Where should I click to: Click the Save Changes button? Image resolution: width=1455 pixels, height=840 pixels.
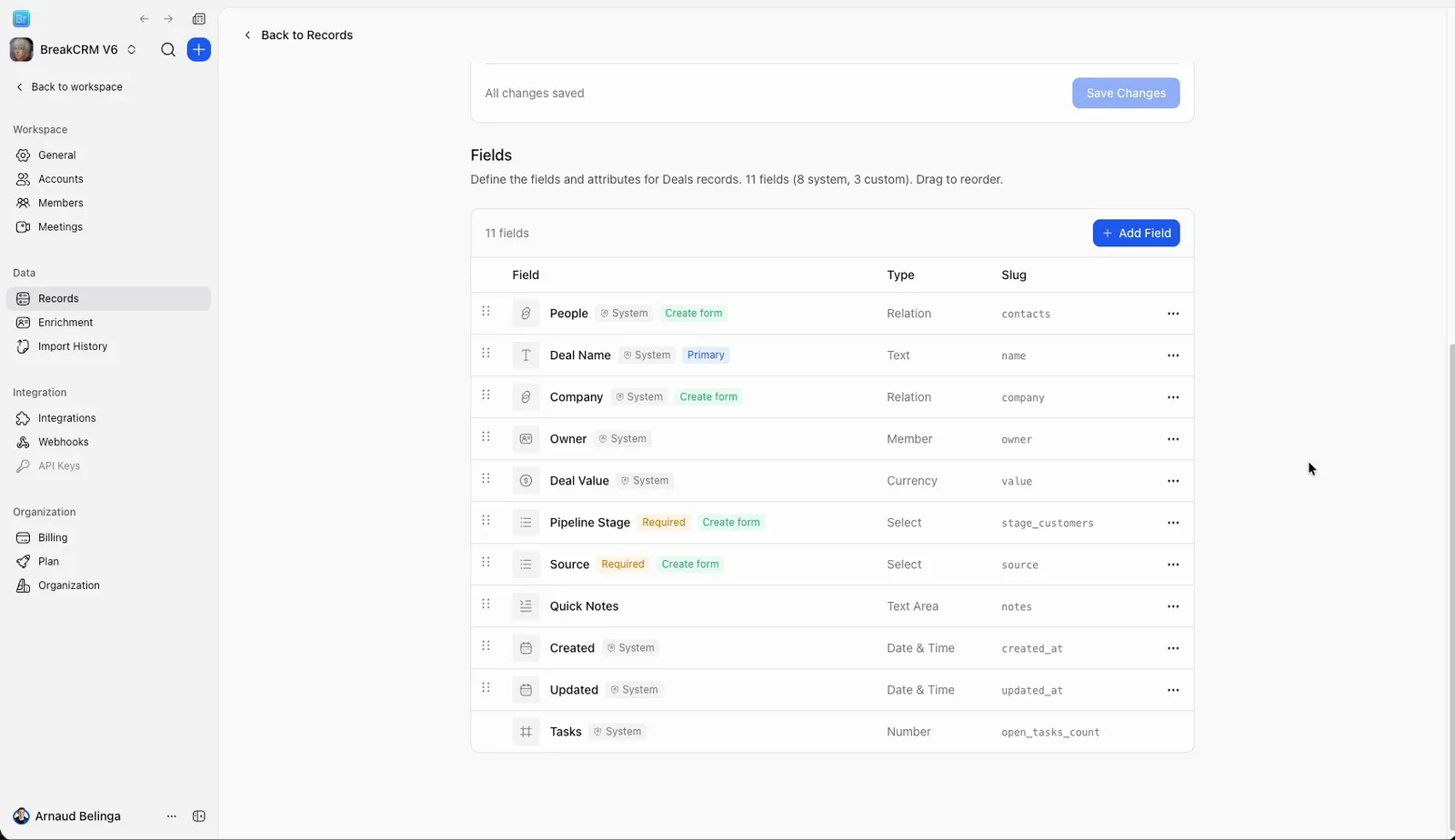tap(1126, 93)
